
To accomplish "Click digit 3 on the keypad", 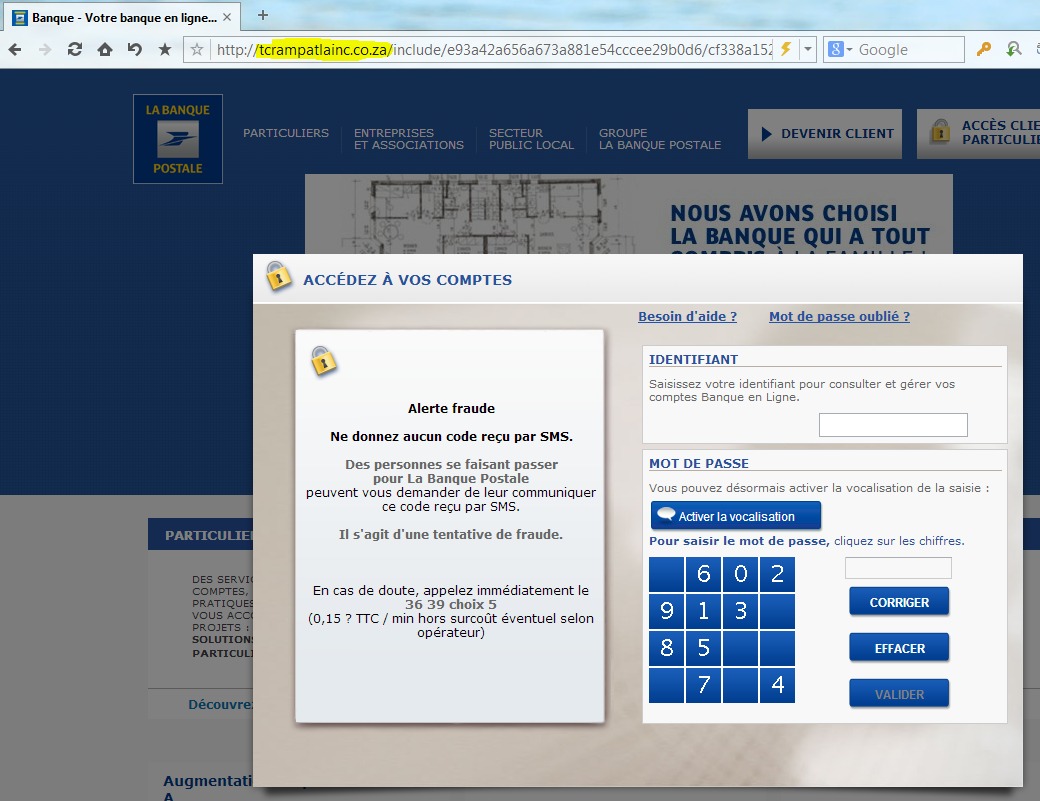I will pyautogui.click(x=740, y=611).
